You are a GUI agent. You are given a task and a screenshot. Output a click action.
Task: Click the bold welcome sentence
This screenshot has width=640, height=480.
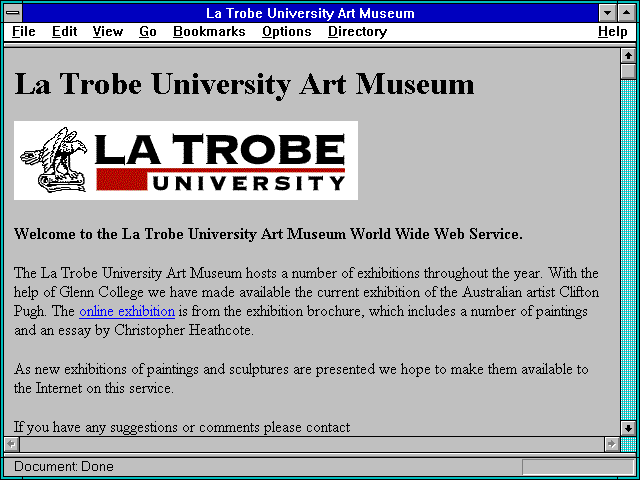pyautogui.click(x=268, y=234)
